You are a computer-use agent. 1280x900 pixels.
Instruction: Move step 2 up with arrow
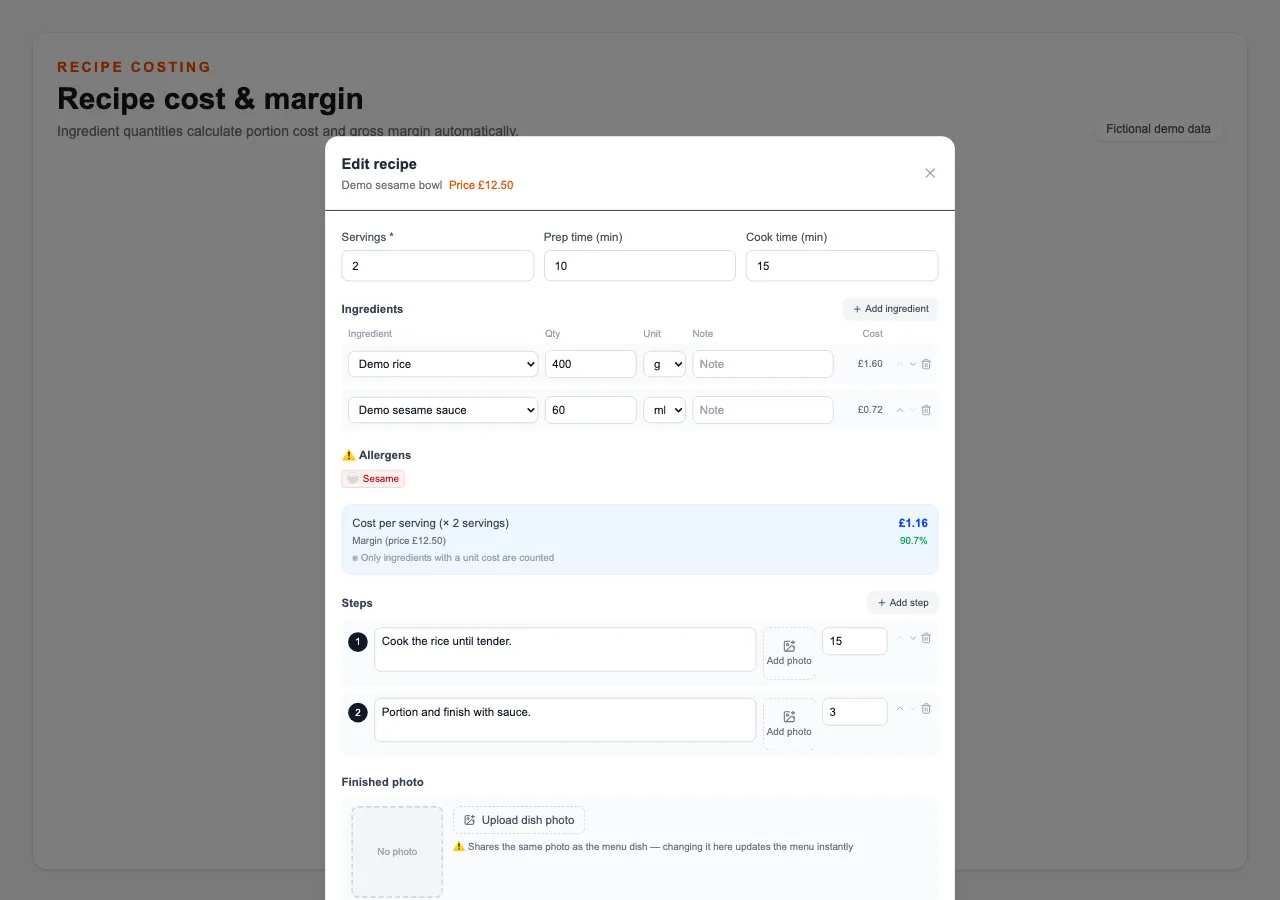coord(900,709)
